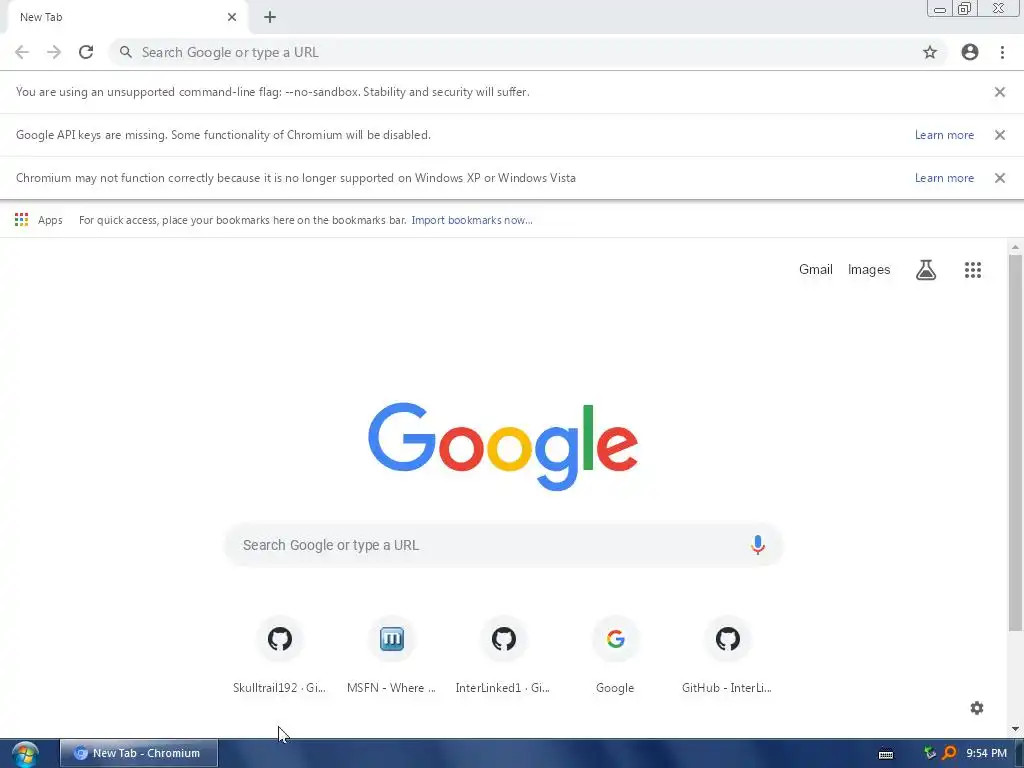Open the profile account icon

point(970,52)
